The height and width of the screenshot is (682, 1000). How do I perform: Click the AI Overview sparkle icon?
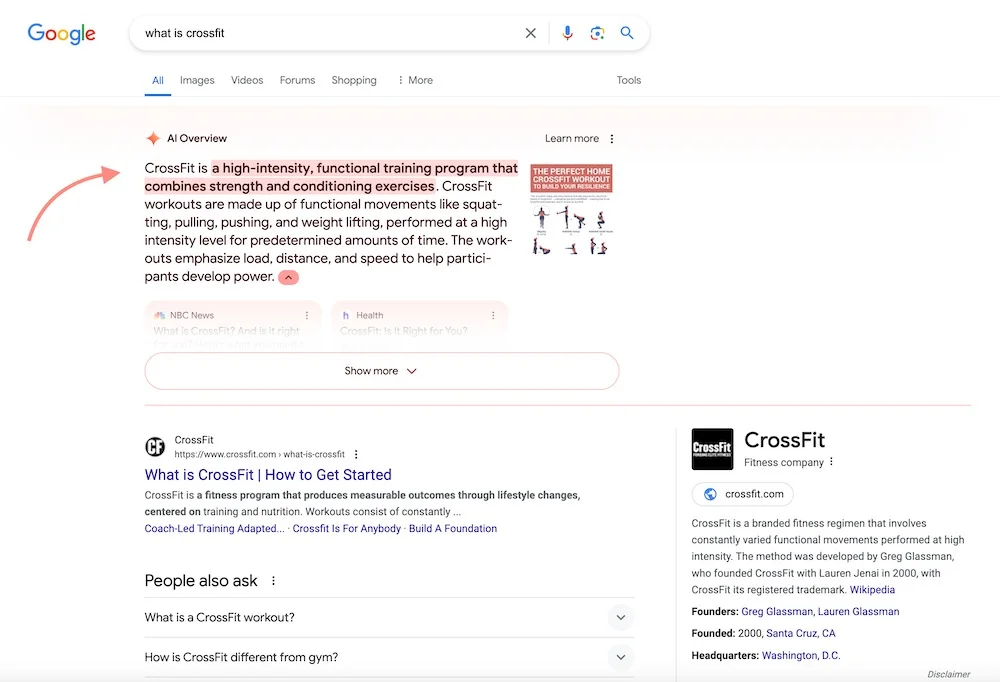[154, 138]
